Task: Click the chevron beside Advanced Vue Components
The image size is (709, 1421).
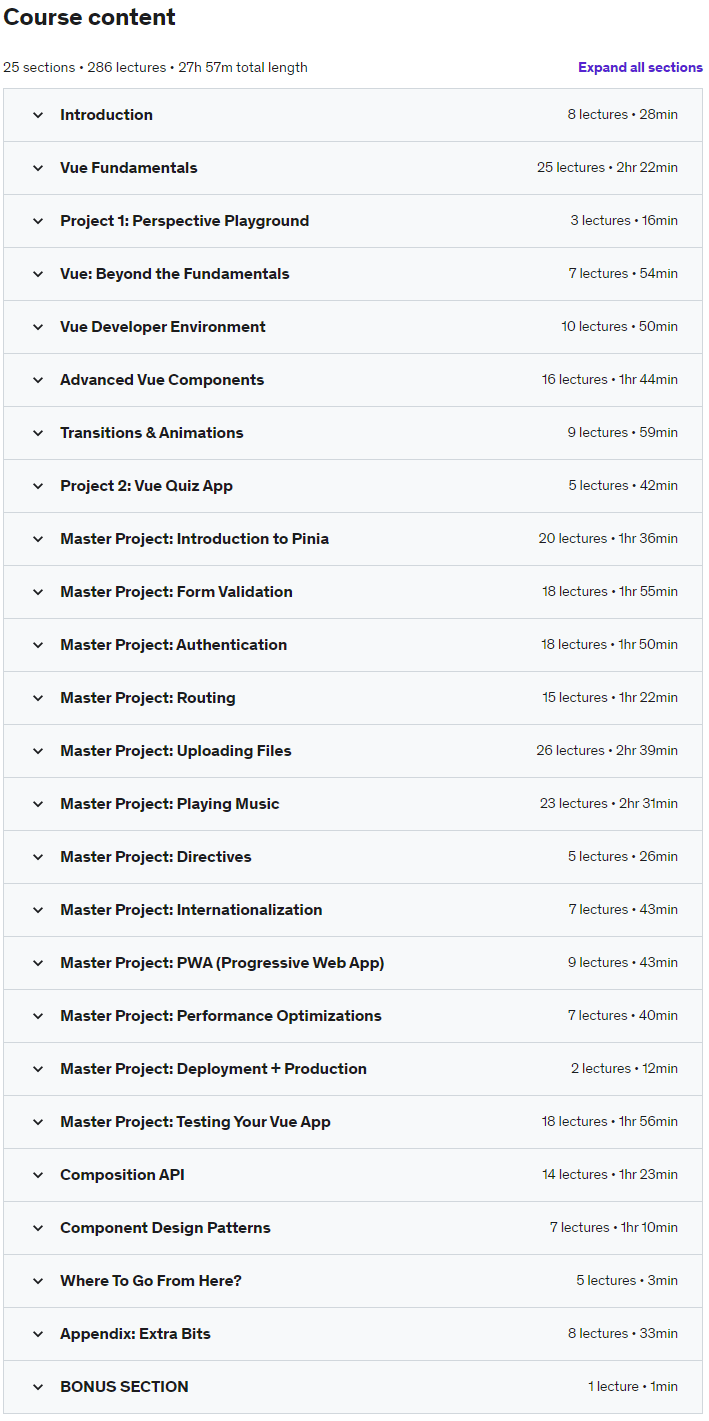Action: [38, 380]
